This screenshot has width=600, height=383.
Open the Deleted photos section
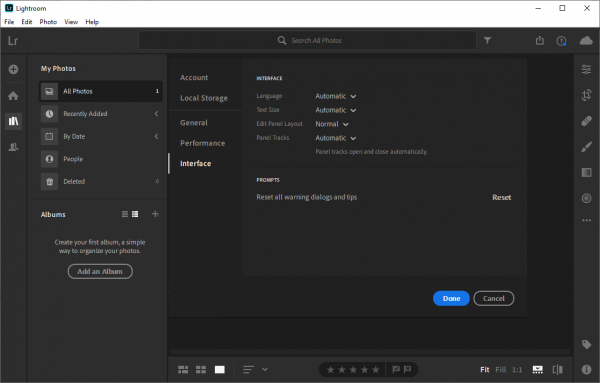tap(101, 181)
